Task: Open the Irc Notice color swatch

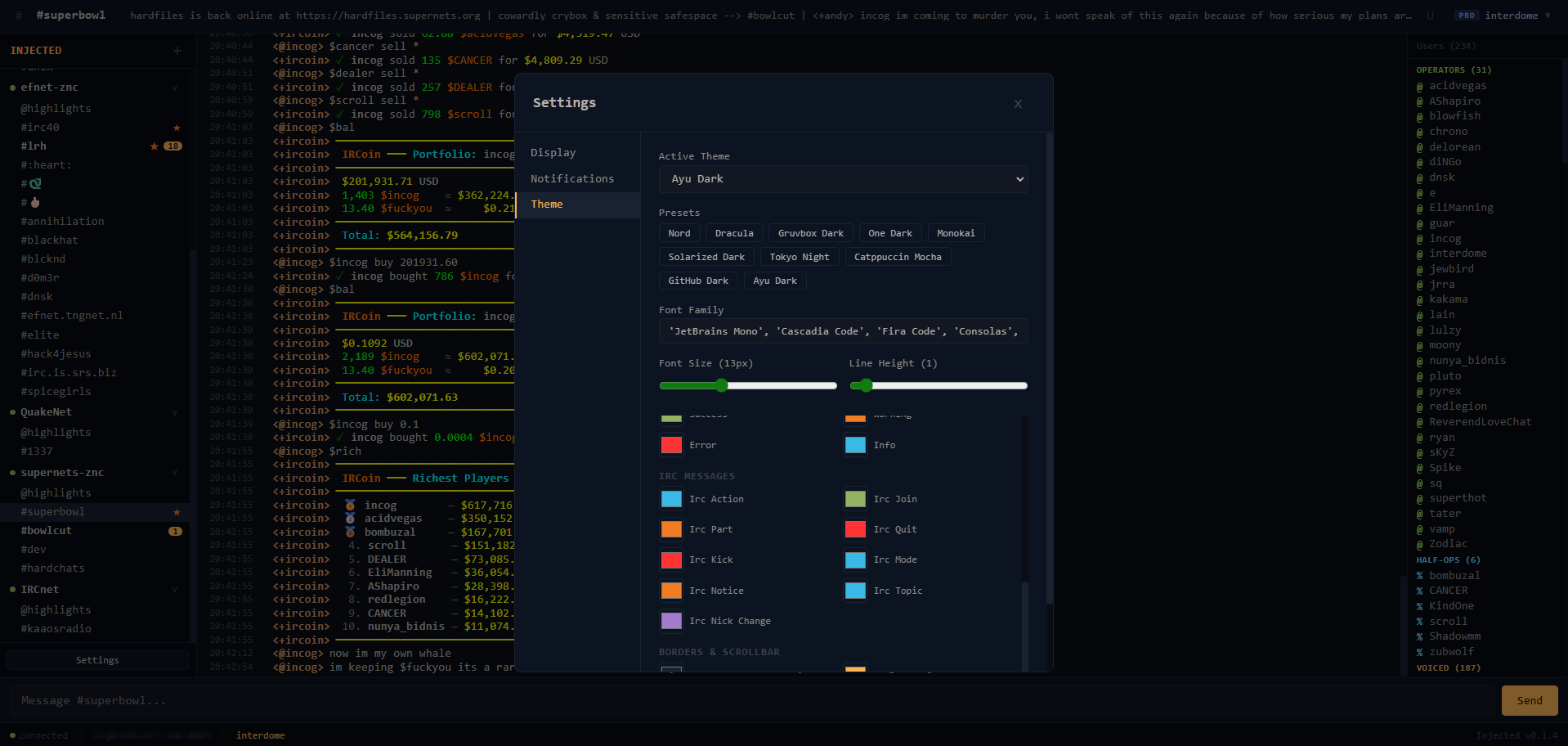Action: [x=671, y=591]
